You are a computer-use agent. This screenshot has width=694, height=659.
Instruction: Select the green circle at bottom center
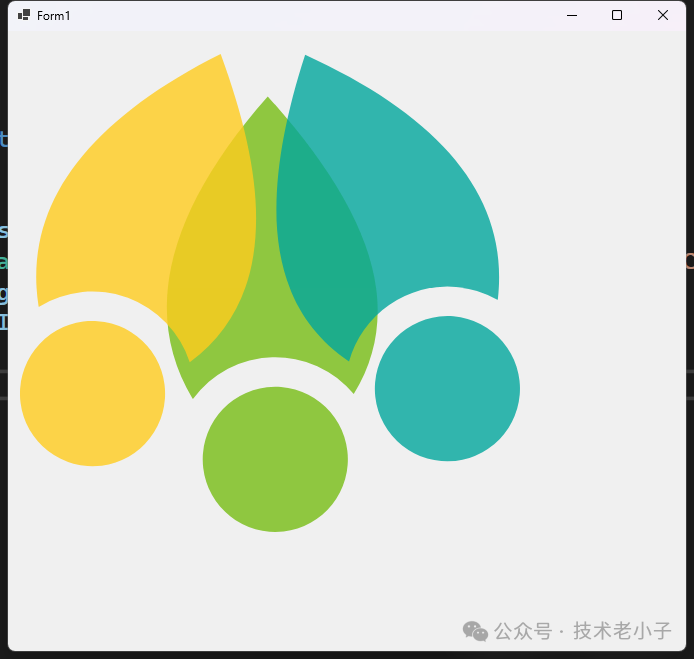tap(275, 459)
